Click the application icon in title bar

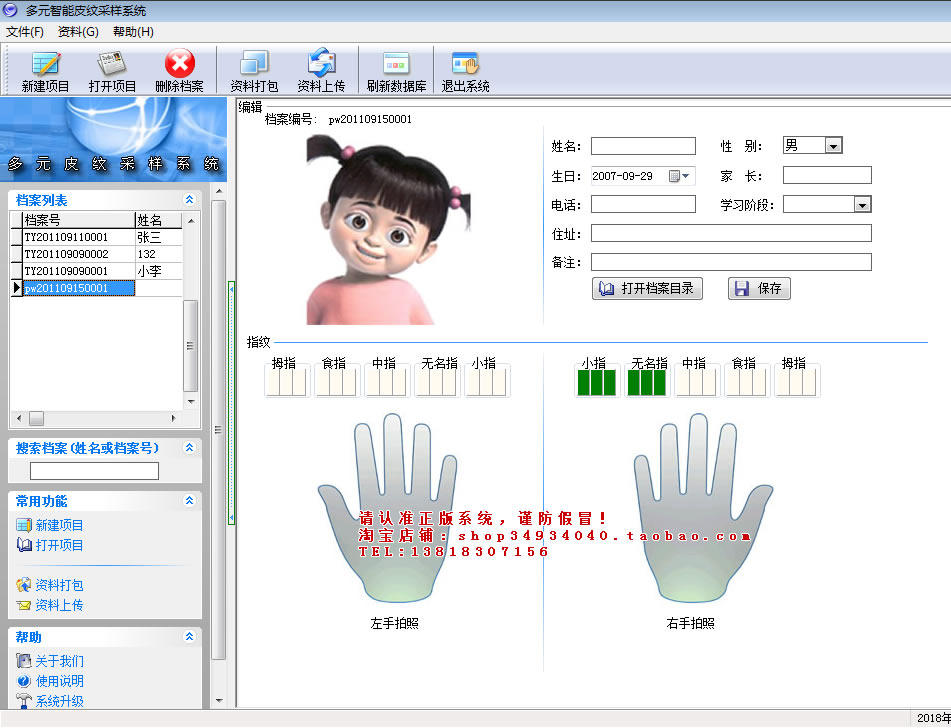(10, 10)
